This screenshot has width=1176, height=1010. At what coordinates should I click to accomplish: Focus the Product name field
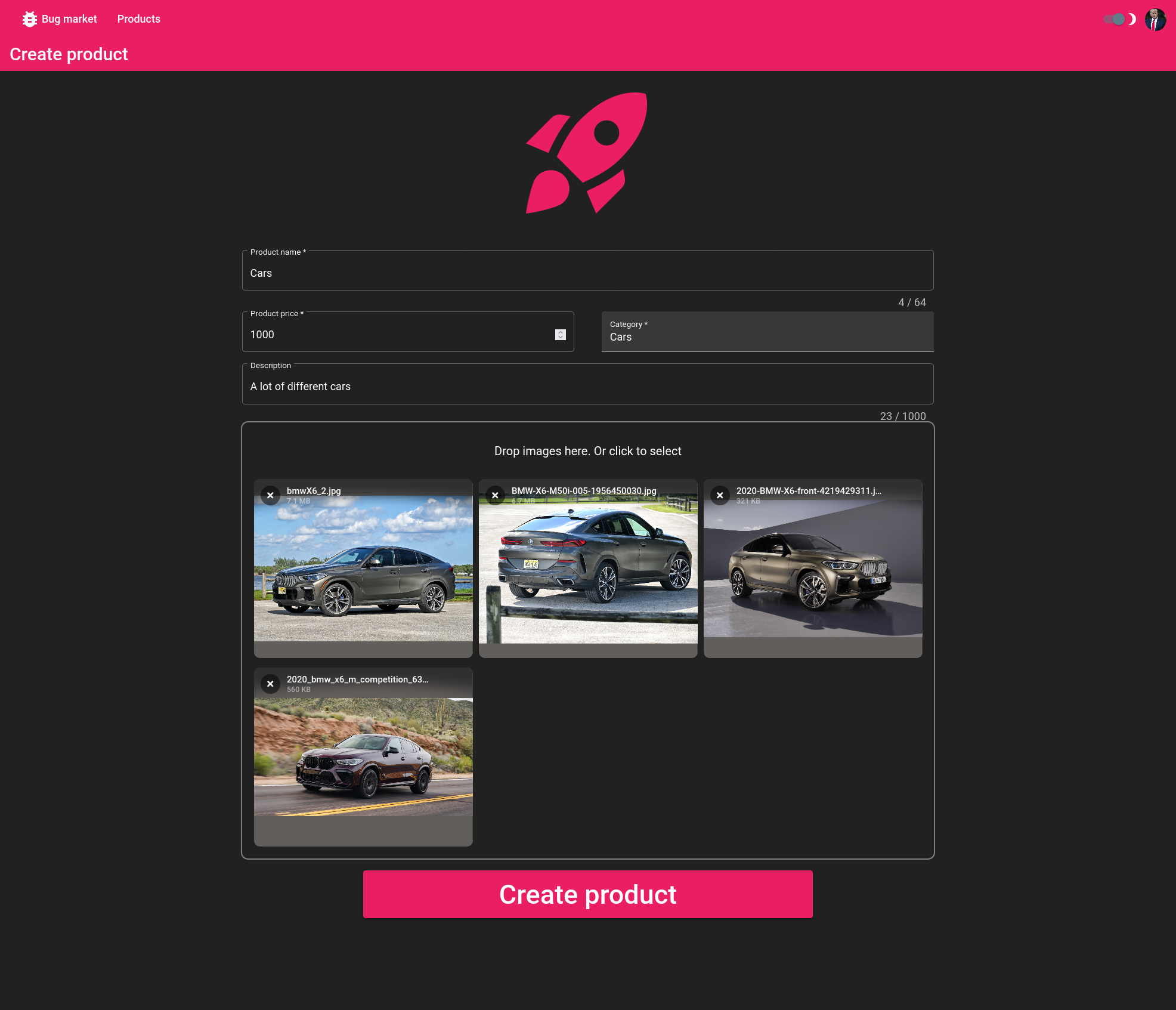587,273
